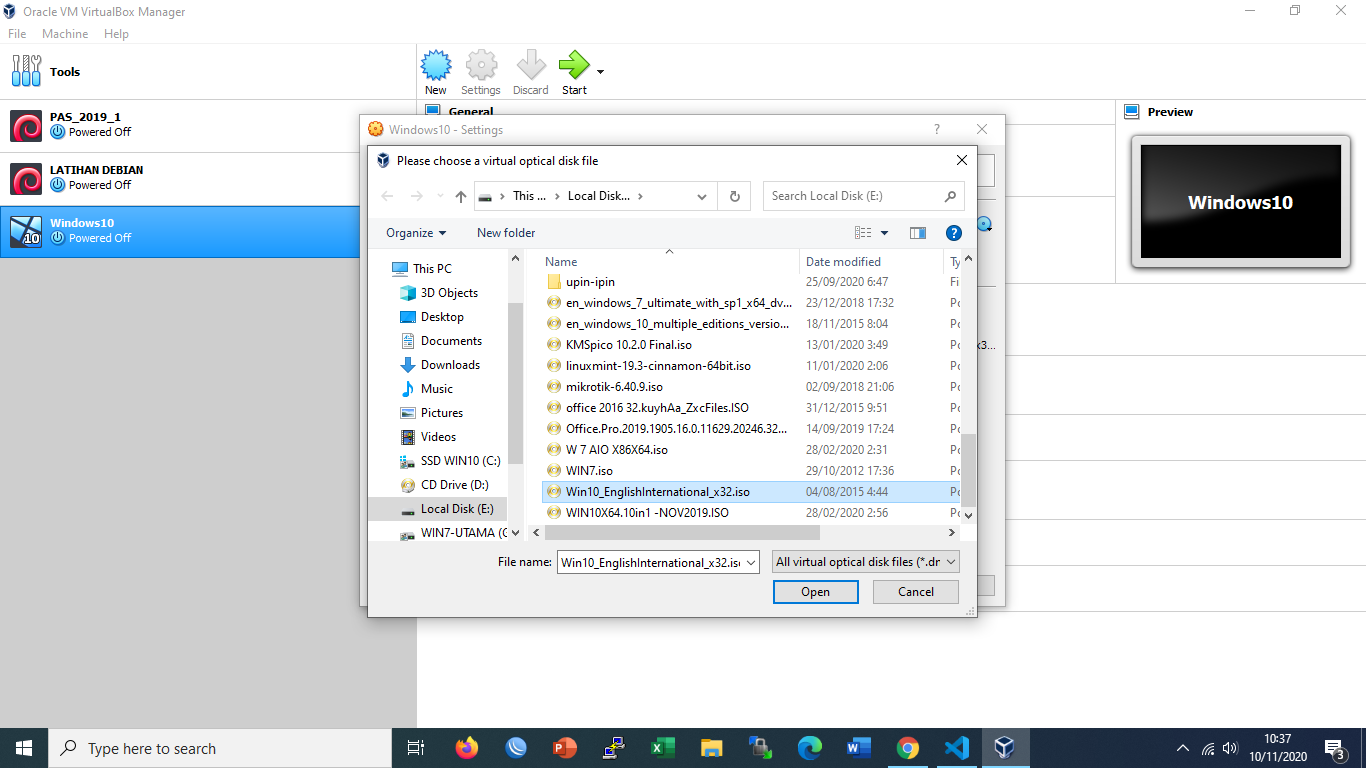
Task: Open Videos in navigation pane
Action: point(428,437)
